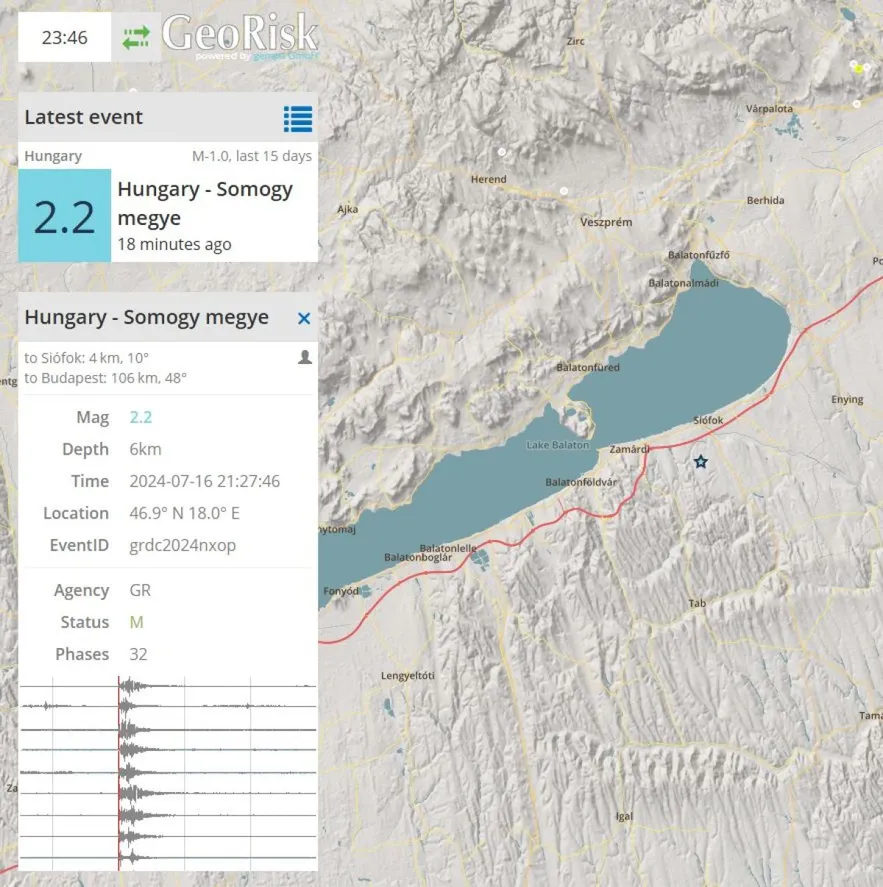Click the Latest event header

[84, 117]
